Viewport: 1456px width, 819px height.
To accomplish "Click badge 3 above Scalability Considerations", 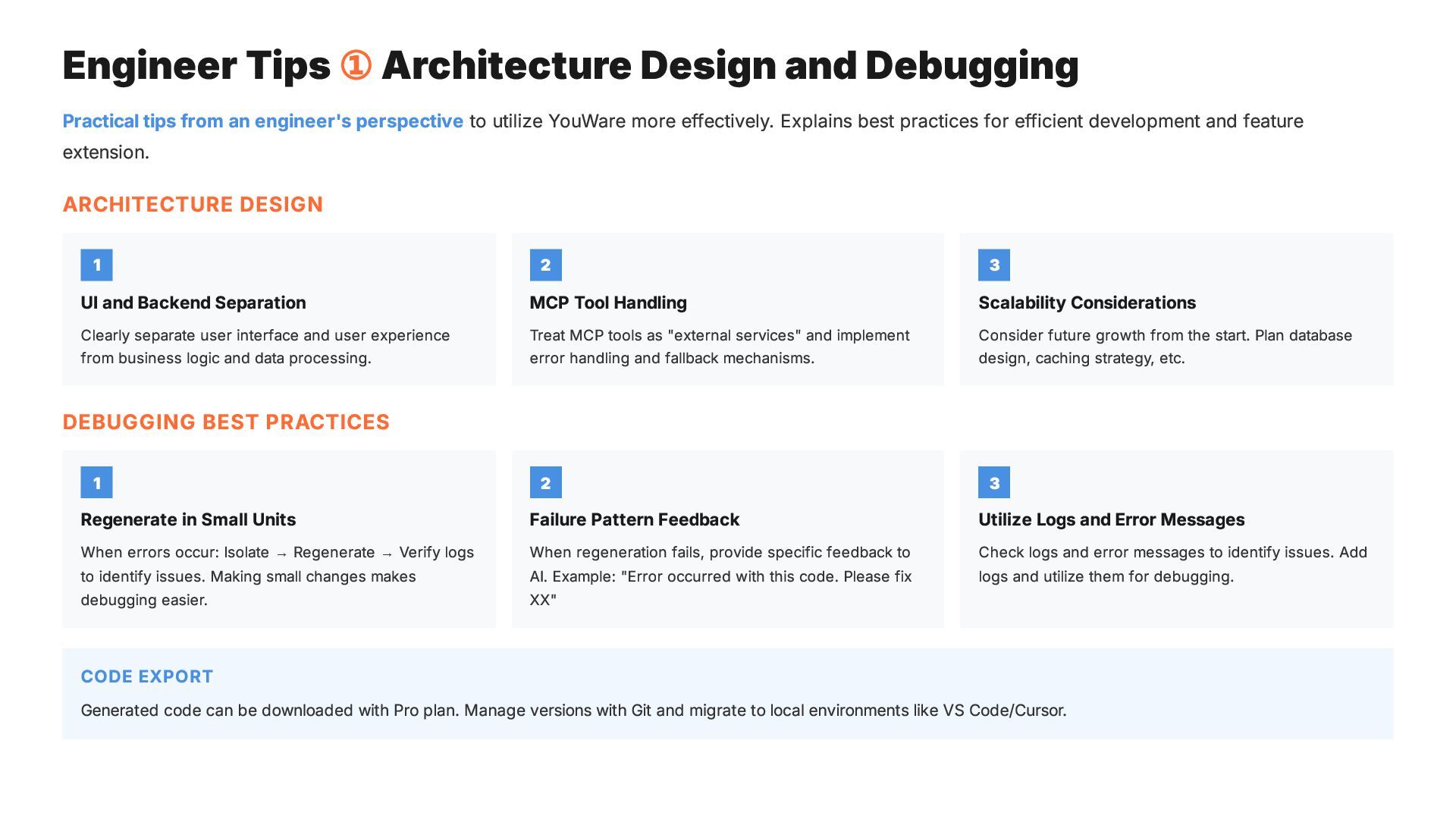I will [x=993, y=265].
